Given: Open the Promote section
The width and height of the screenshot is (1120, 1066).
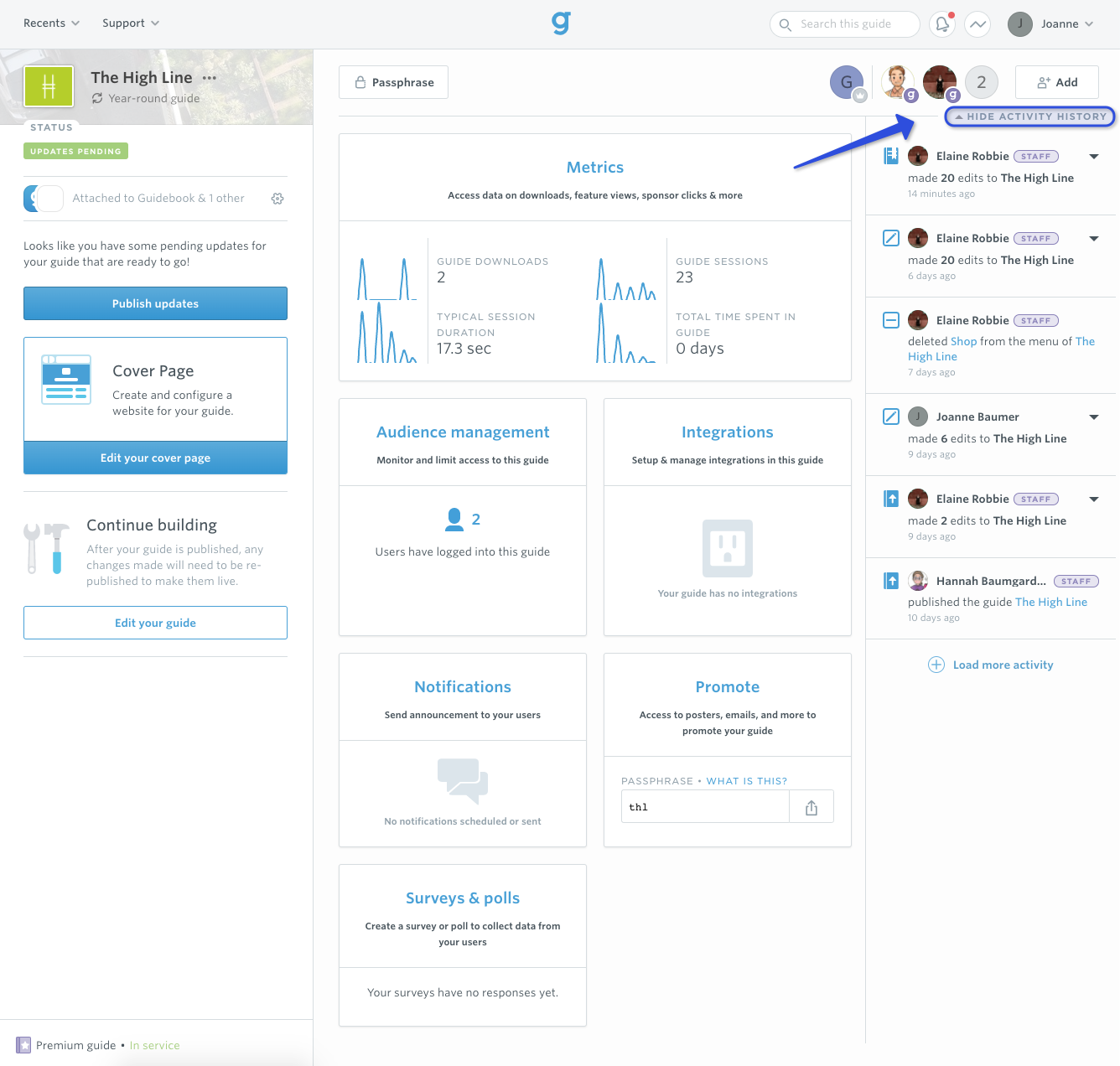Looking at the screenshot, I should tap(728, 687).
